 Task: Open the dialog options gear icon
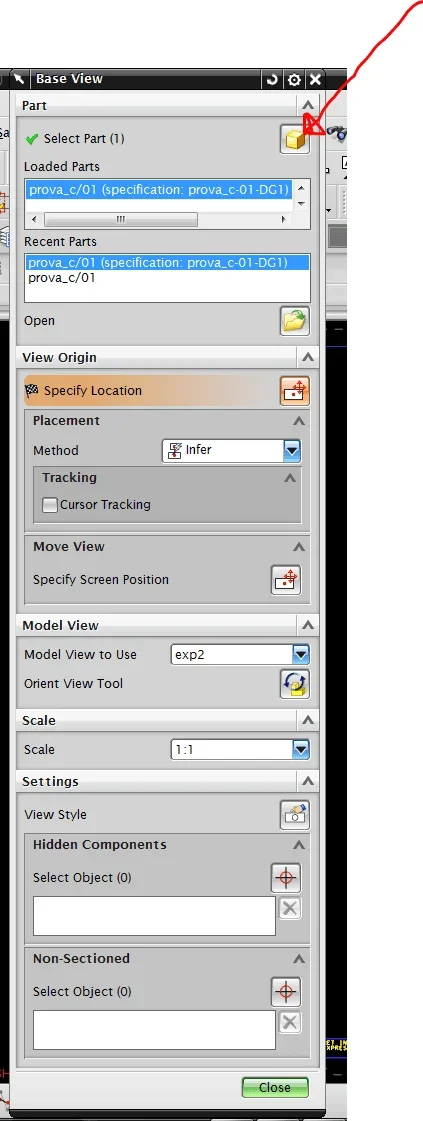294,79
